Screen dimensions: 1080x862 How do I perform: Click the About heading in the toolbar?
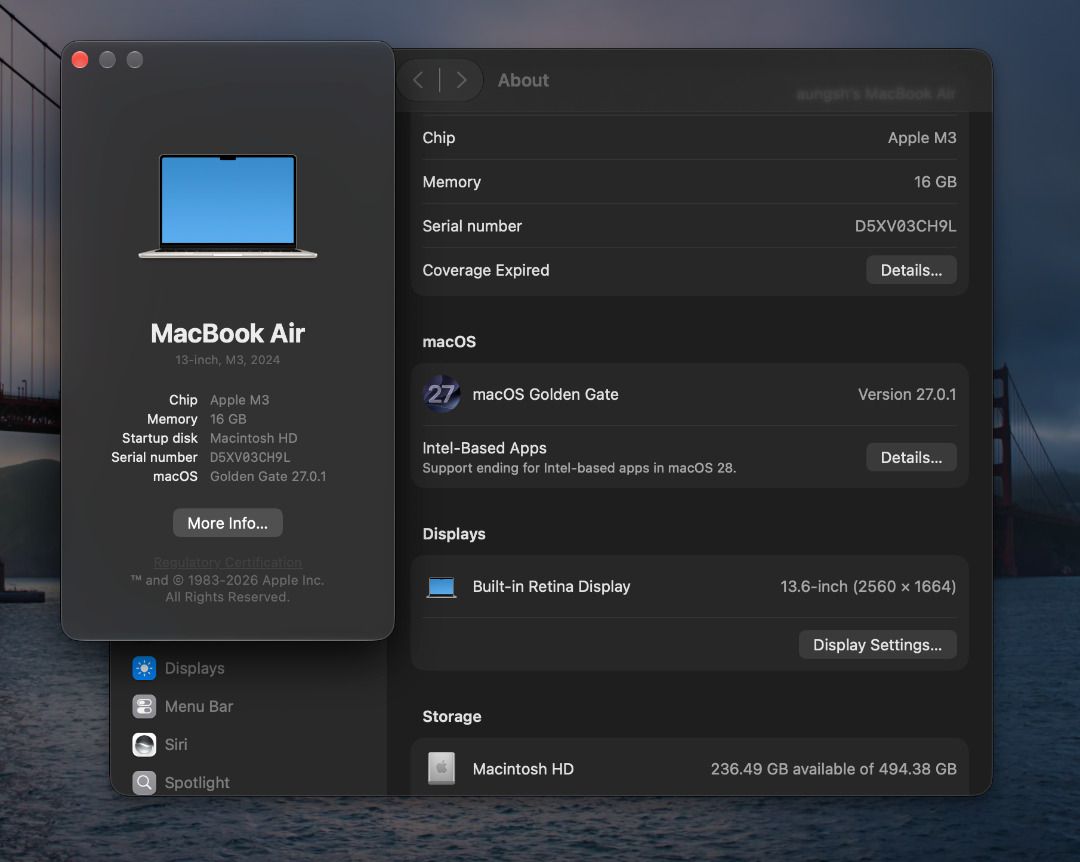tap(523, 81)
